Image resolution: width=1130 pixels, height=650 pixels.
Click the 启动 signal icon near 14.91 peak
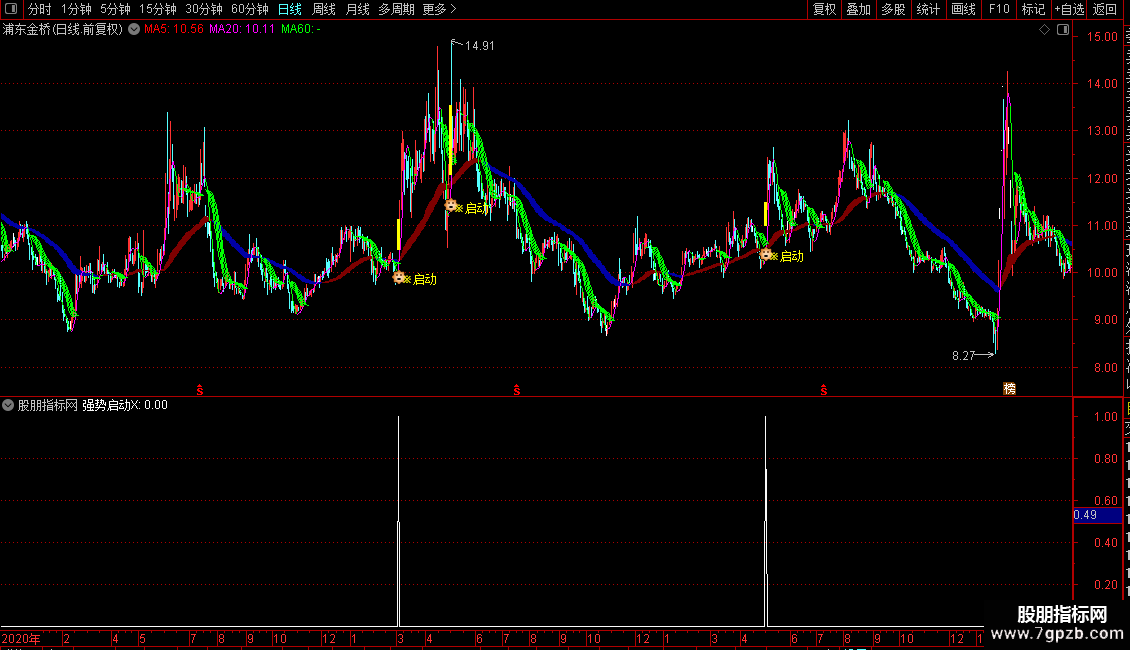450,206
